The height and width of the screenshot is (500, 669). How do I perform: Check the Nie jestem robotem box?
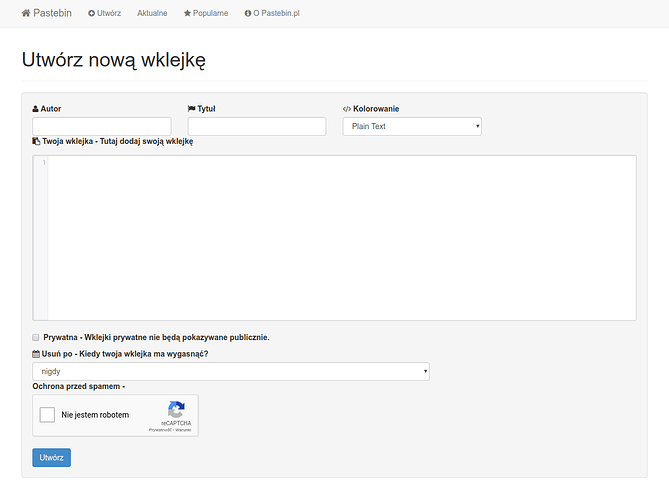(x=47, y=415)
